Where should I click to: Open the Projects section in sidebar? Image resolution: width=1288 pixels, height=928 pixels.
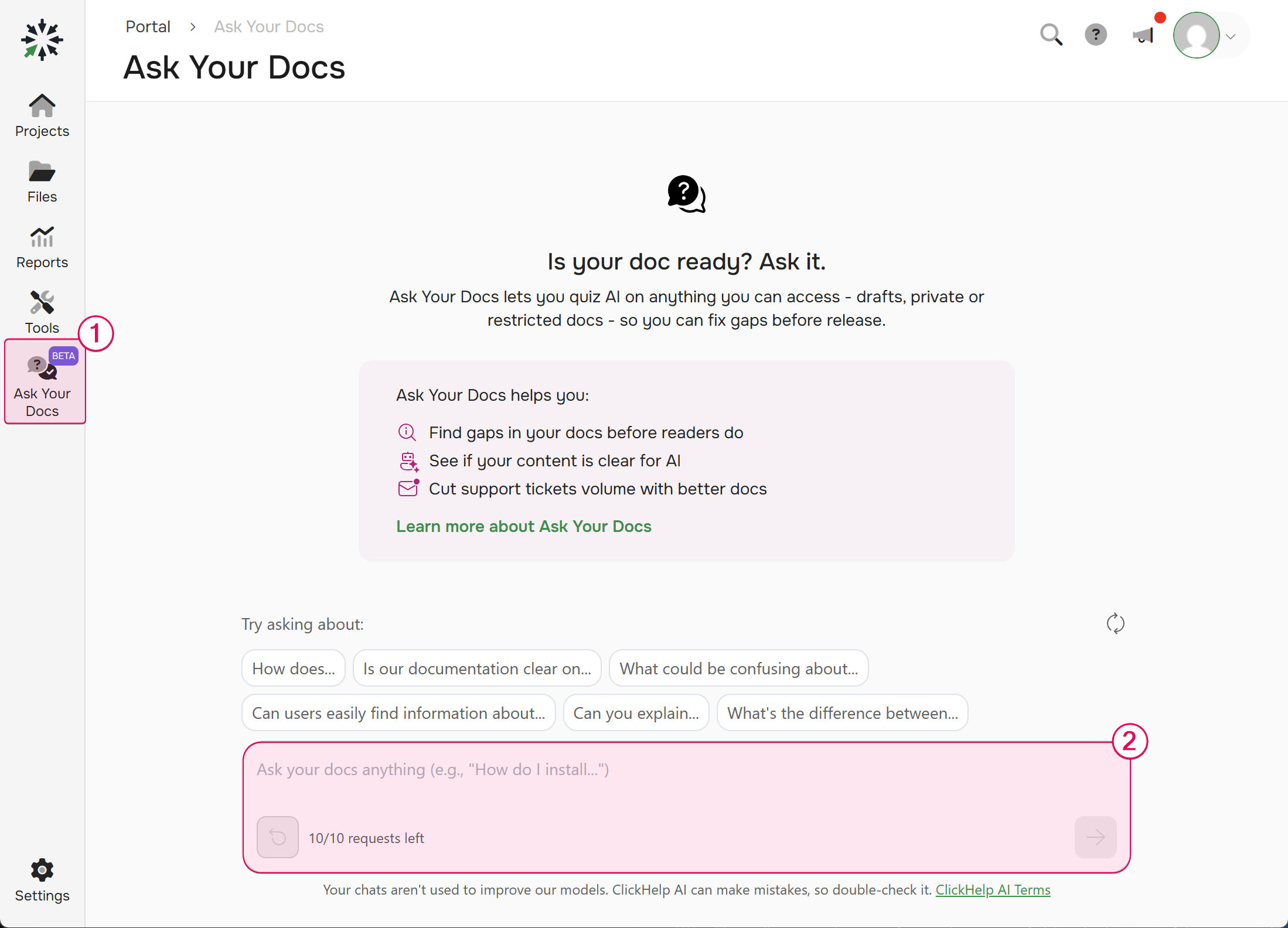pyautogui.click(x=41, y=116)
